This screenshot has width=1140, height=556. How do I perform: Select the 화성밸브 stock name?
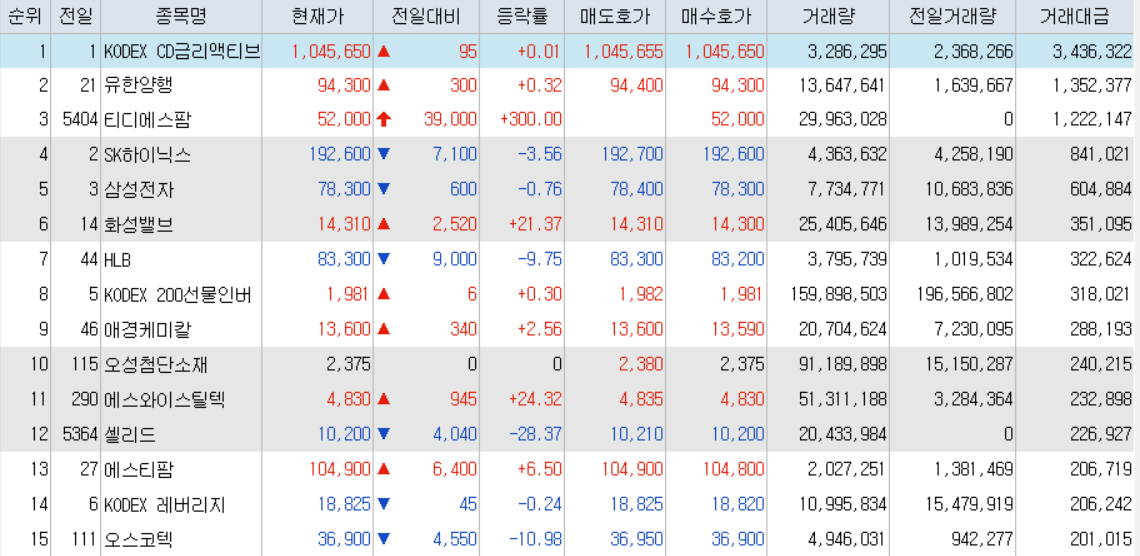tap(139, 225)
